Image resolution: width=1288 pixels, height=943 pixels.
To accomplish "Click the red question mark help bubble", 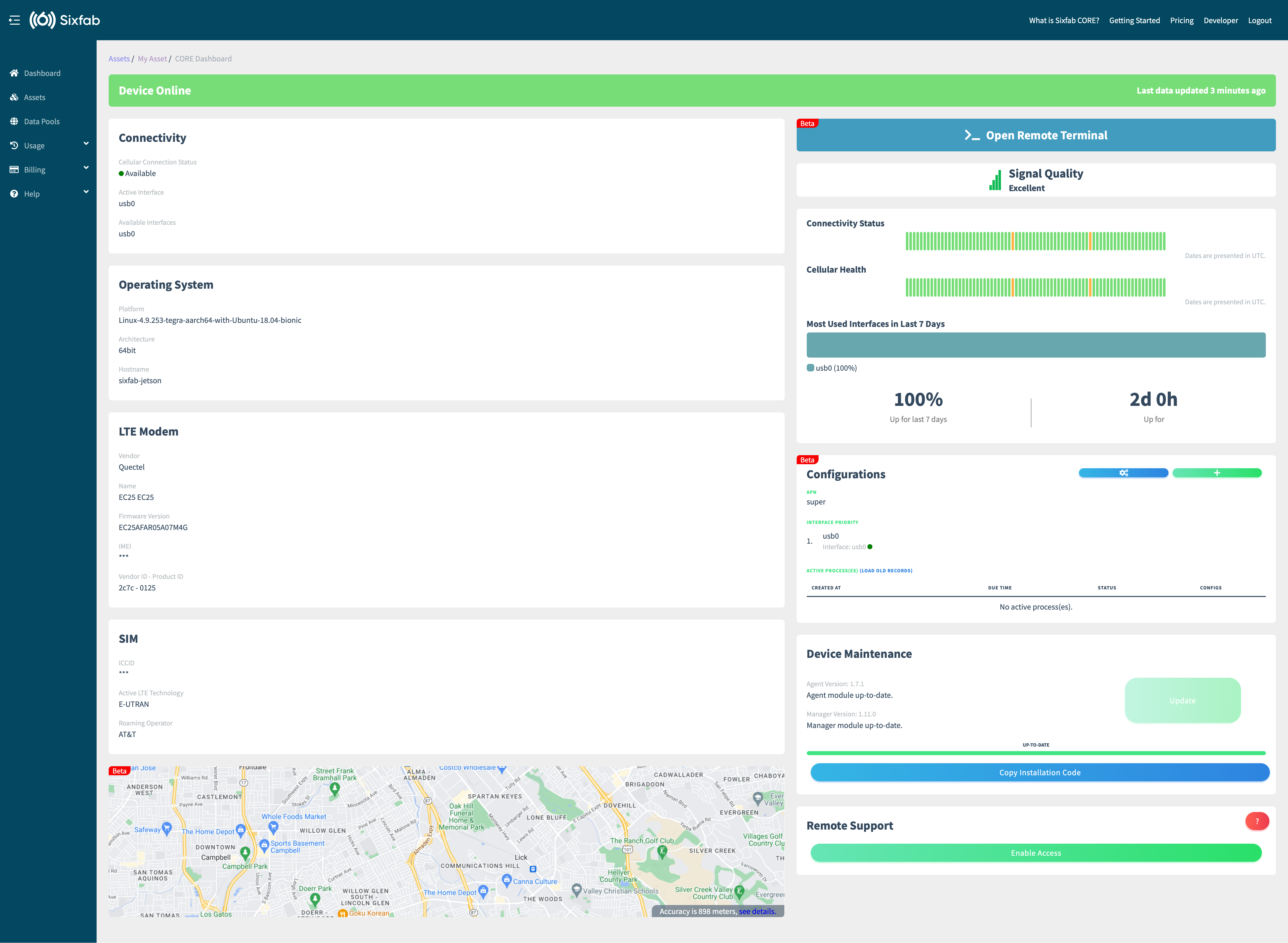I will coord(1257,821).
